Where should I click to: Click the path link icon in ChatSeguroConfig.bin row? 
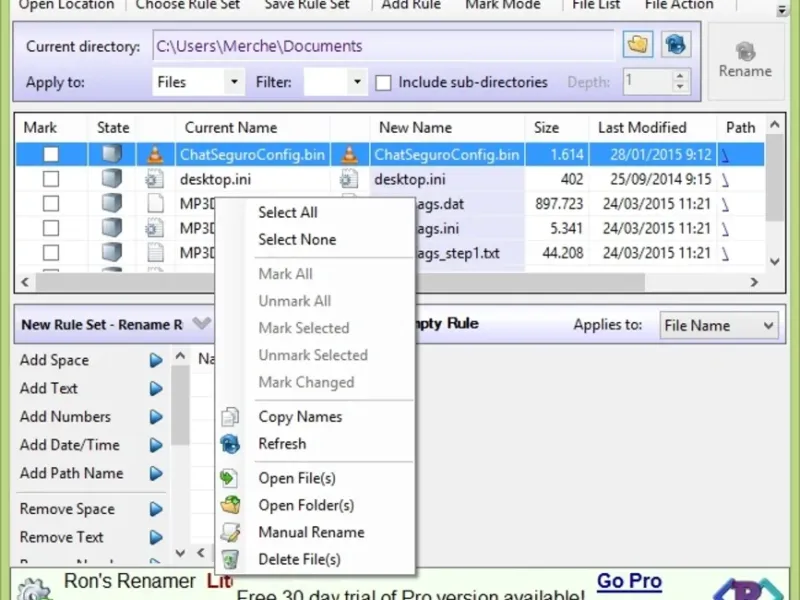coord(725,155)
